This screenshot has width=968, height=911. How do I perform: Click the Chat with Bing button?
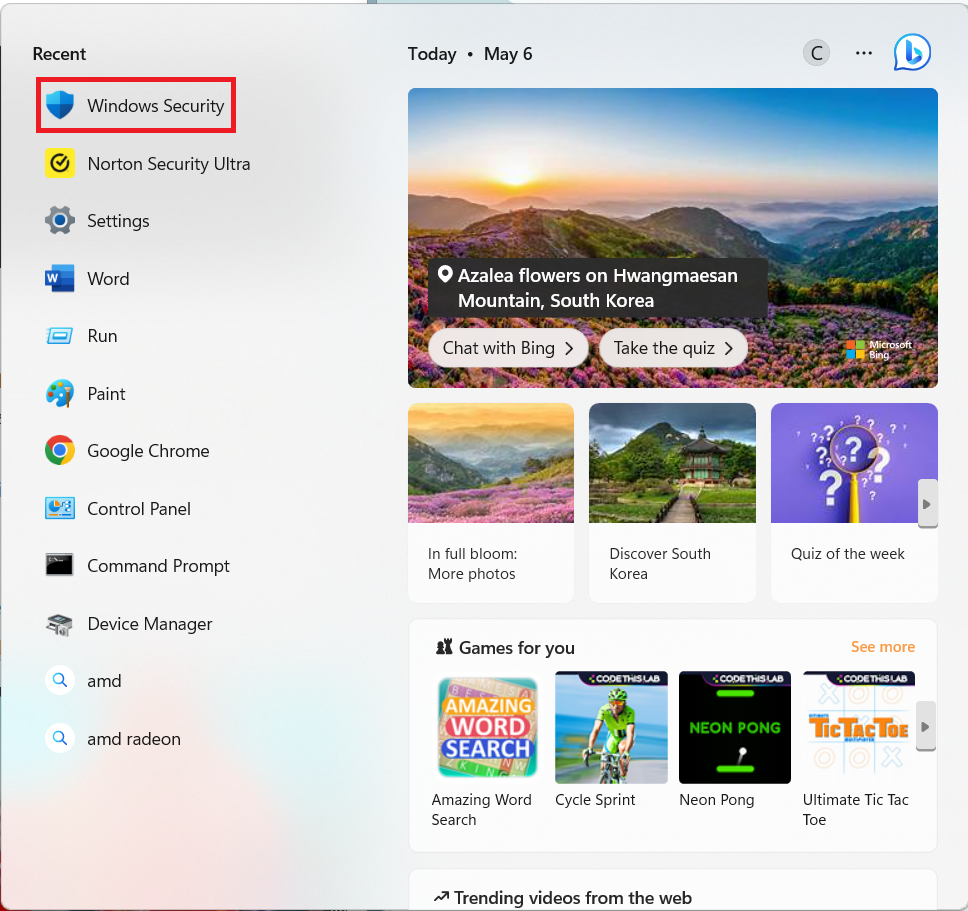[x=508, y=348]
